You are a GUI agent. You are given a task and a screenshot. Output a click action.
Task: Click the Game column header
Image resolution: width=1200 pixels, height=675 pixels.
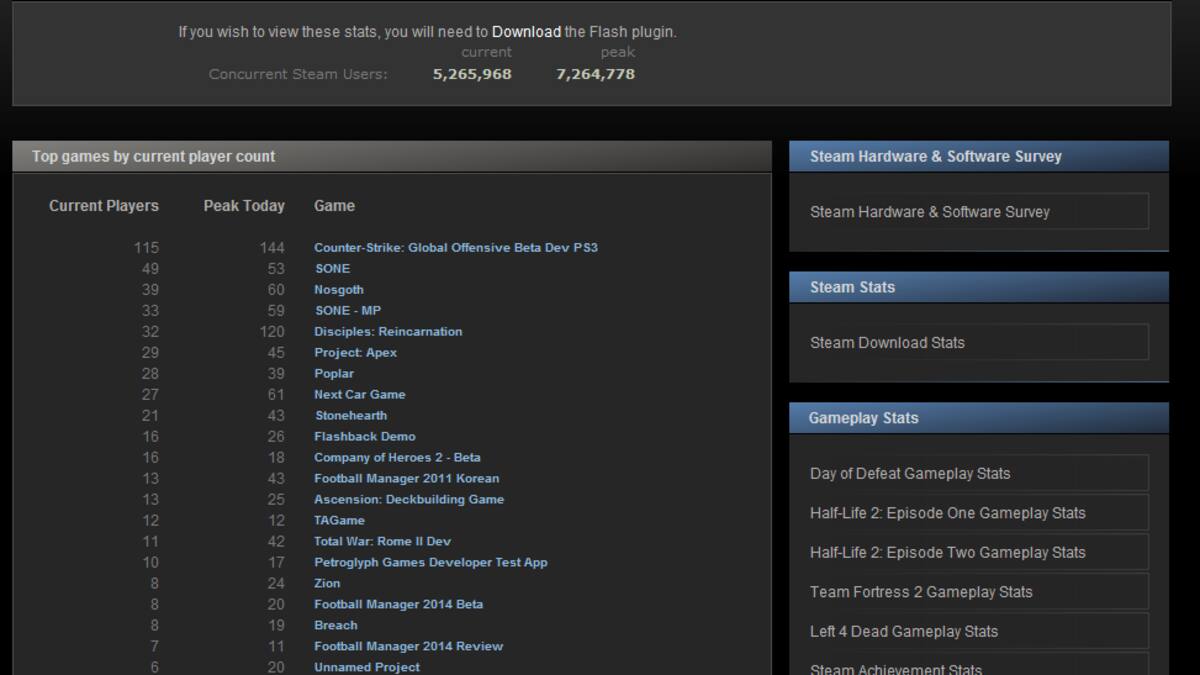334,206
